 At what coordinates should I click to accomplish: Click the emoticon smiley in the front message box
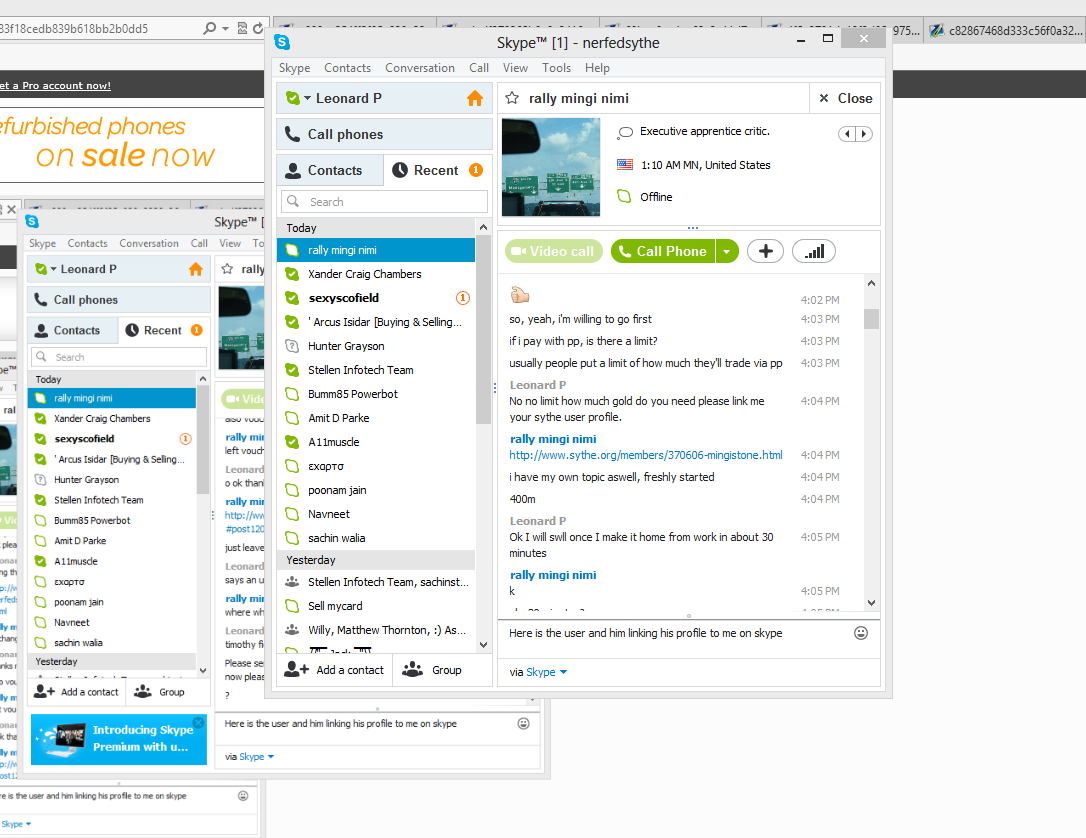pos(861,633)
